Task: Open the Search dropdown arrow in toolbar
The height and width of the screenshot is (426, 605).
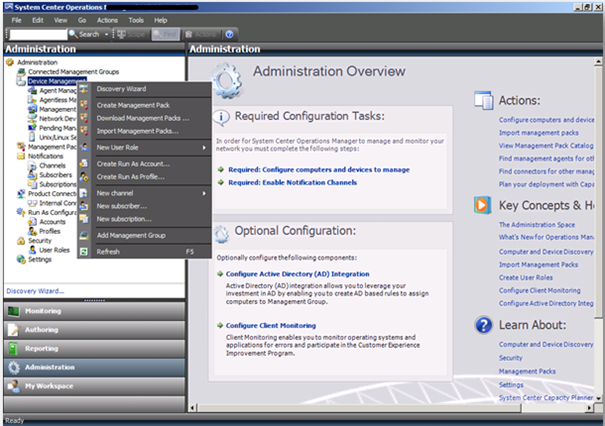Action: click(106, 34)
